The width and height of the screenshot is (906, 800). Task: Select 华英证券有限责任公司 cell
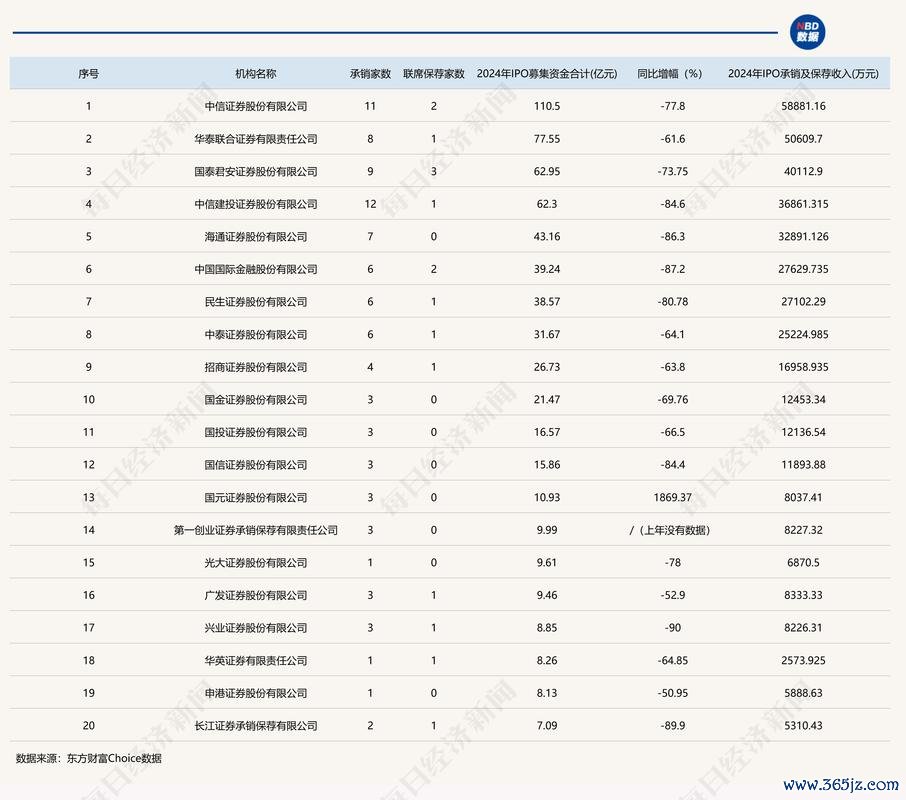tap(256, 661)
